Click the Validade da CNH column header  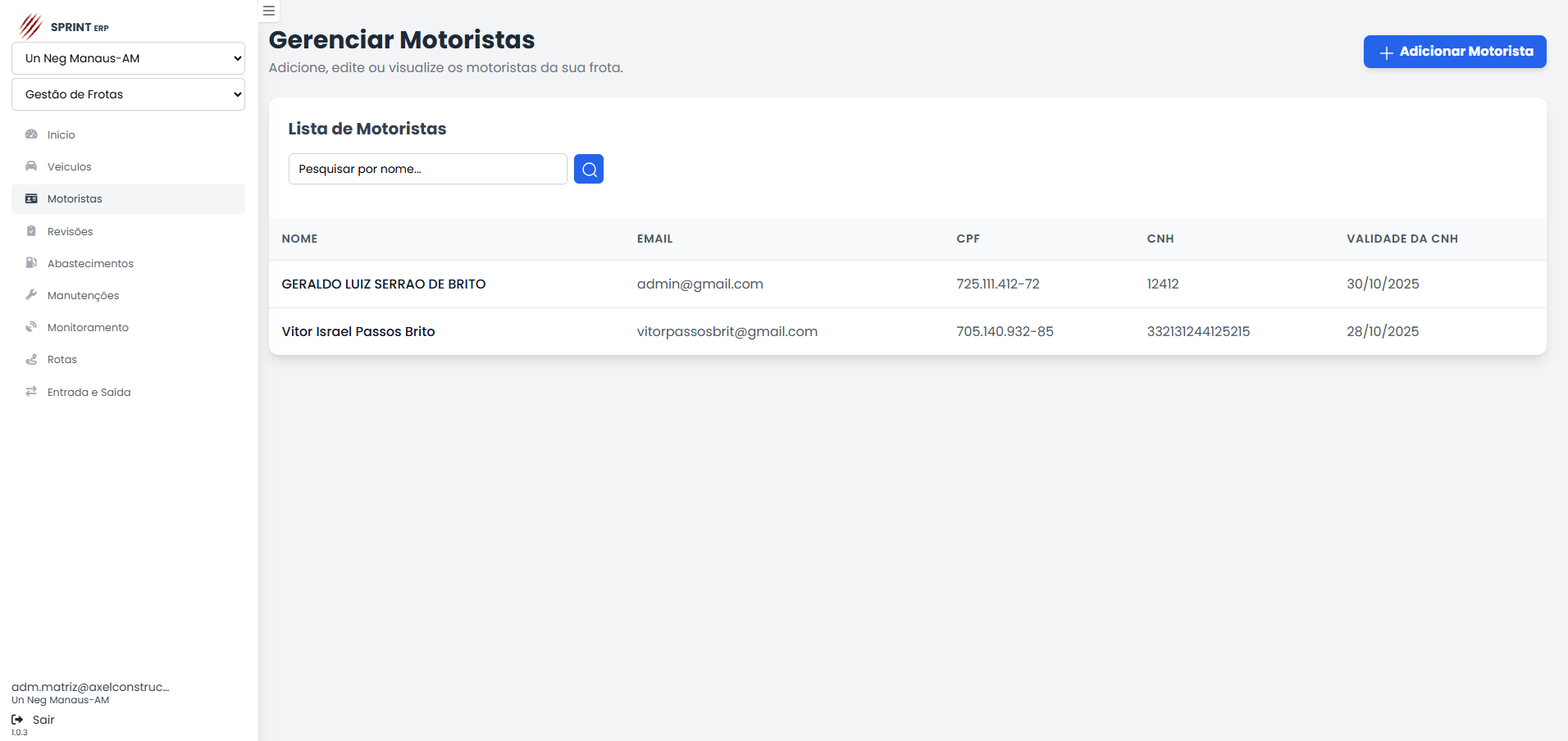(x=1402, y=239)
